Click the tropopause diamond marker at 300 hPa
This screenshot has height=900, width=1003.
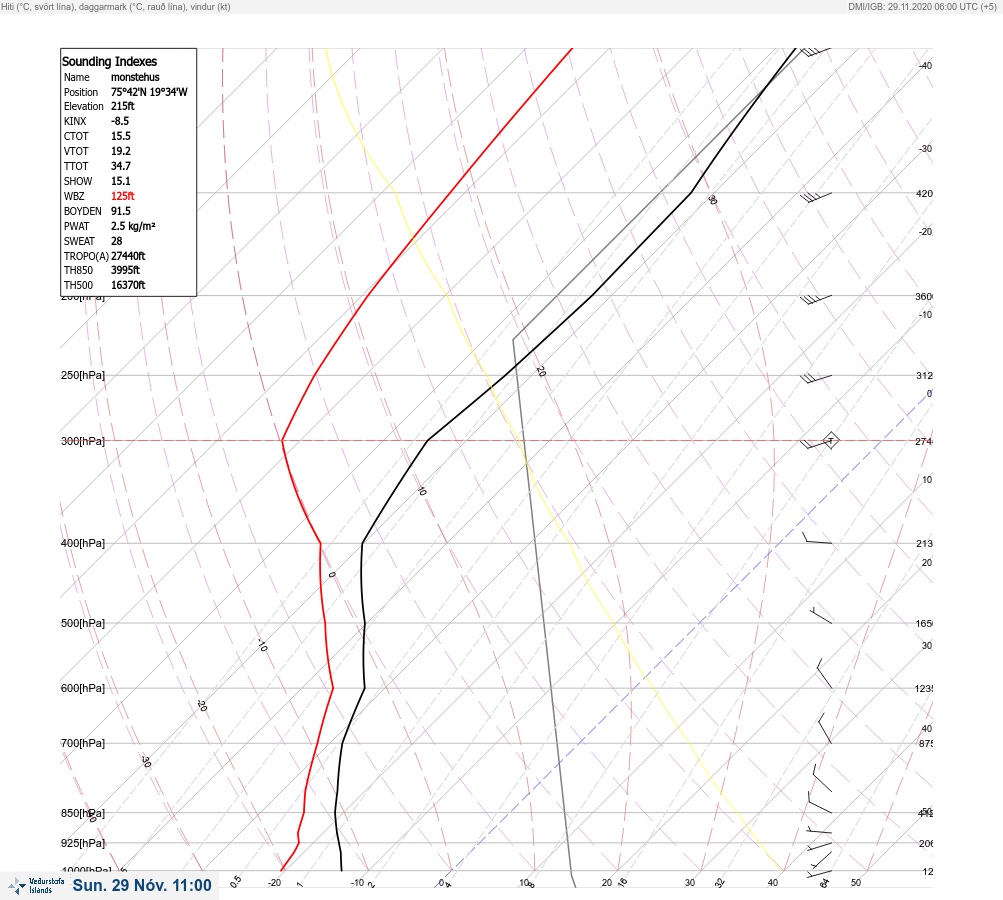pyautogui.click(x=830, y=440)
